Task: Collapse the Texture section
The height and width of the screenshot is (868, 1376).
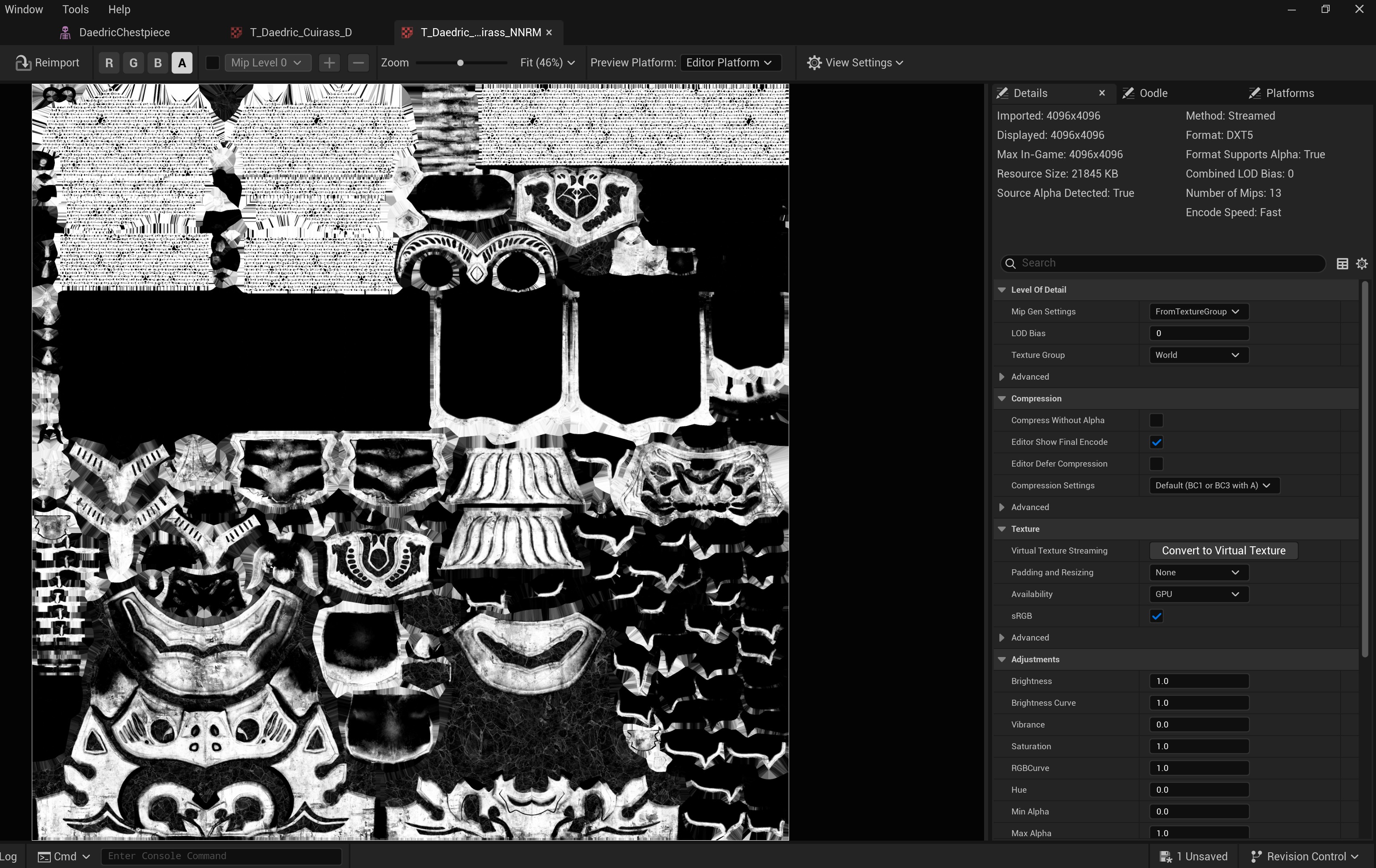Action: click(1002, 529)
